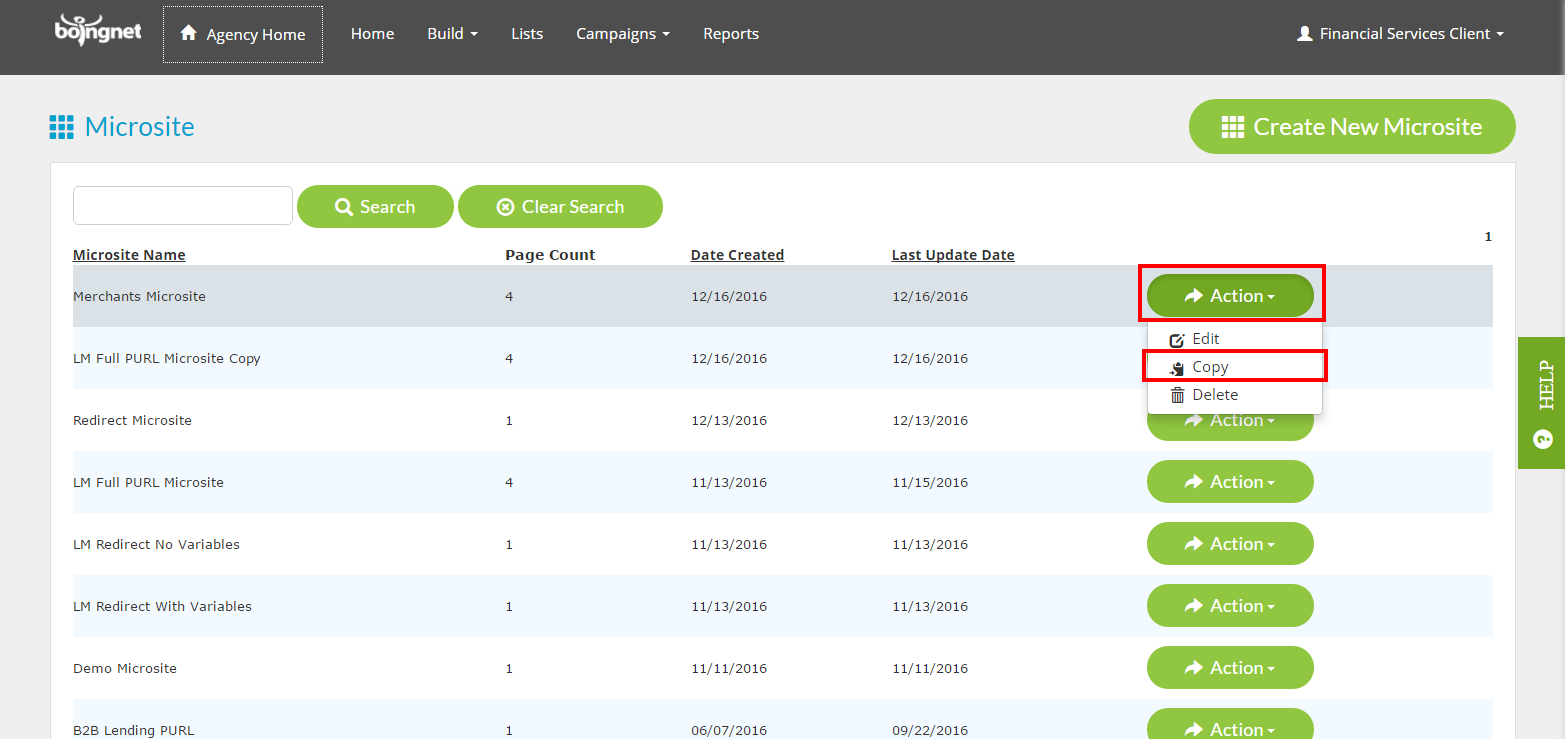The image size is (1565, 739).
Task: Focus the microsite search field
Action: point(183,206)
